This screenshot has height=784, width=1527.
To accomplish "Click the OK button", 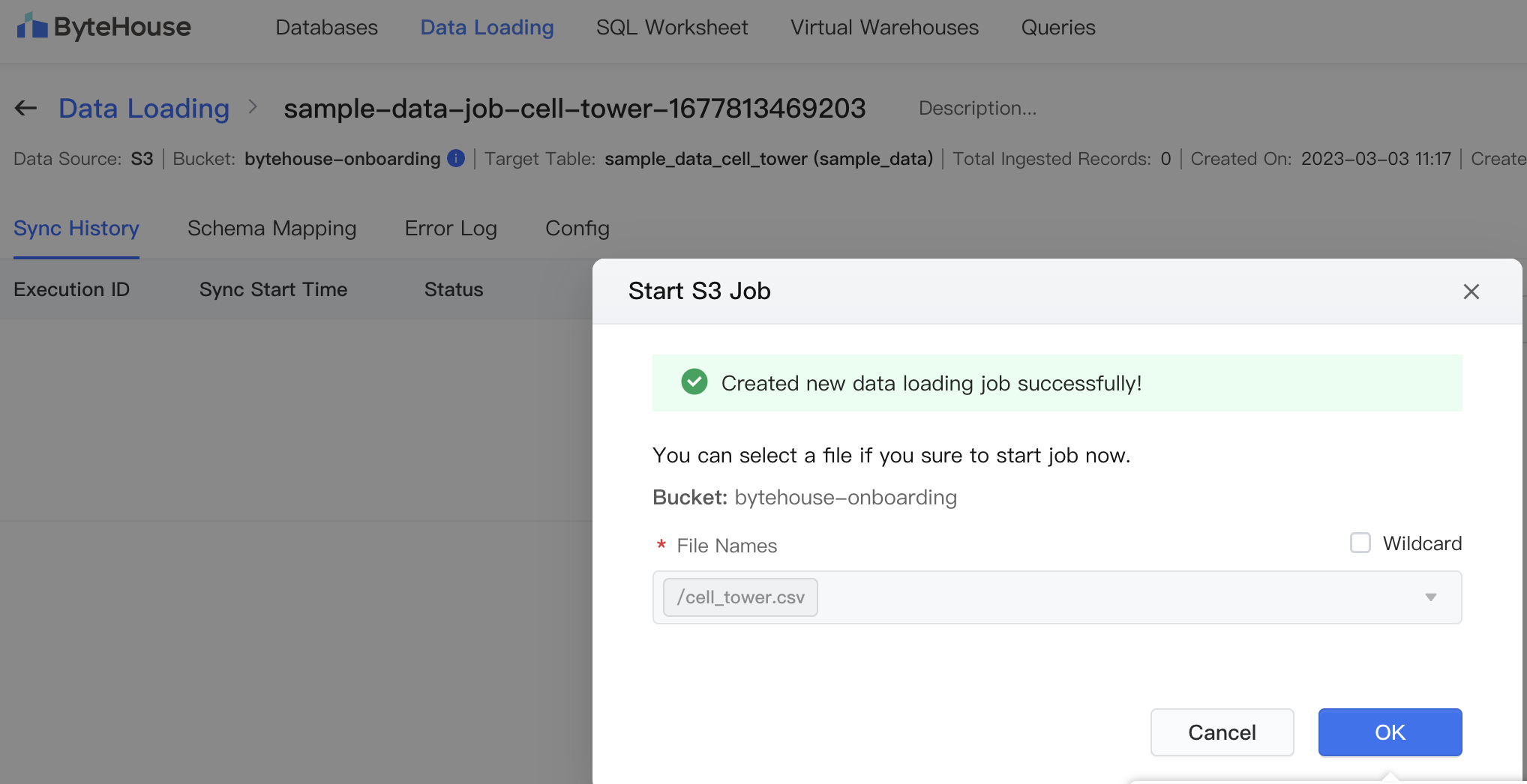I will [x=1390, y=732].
